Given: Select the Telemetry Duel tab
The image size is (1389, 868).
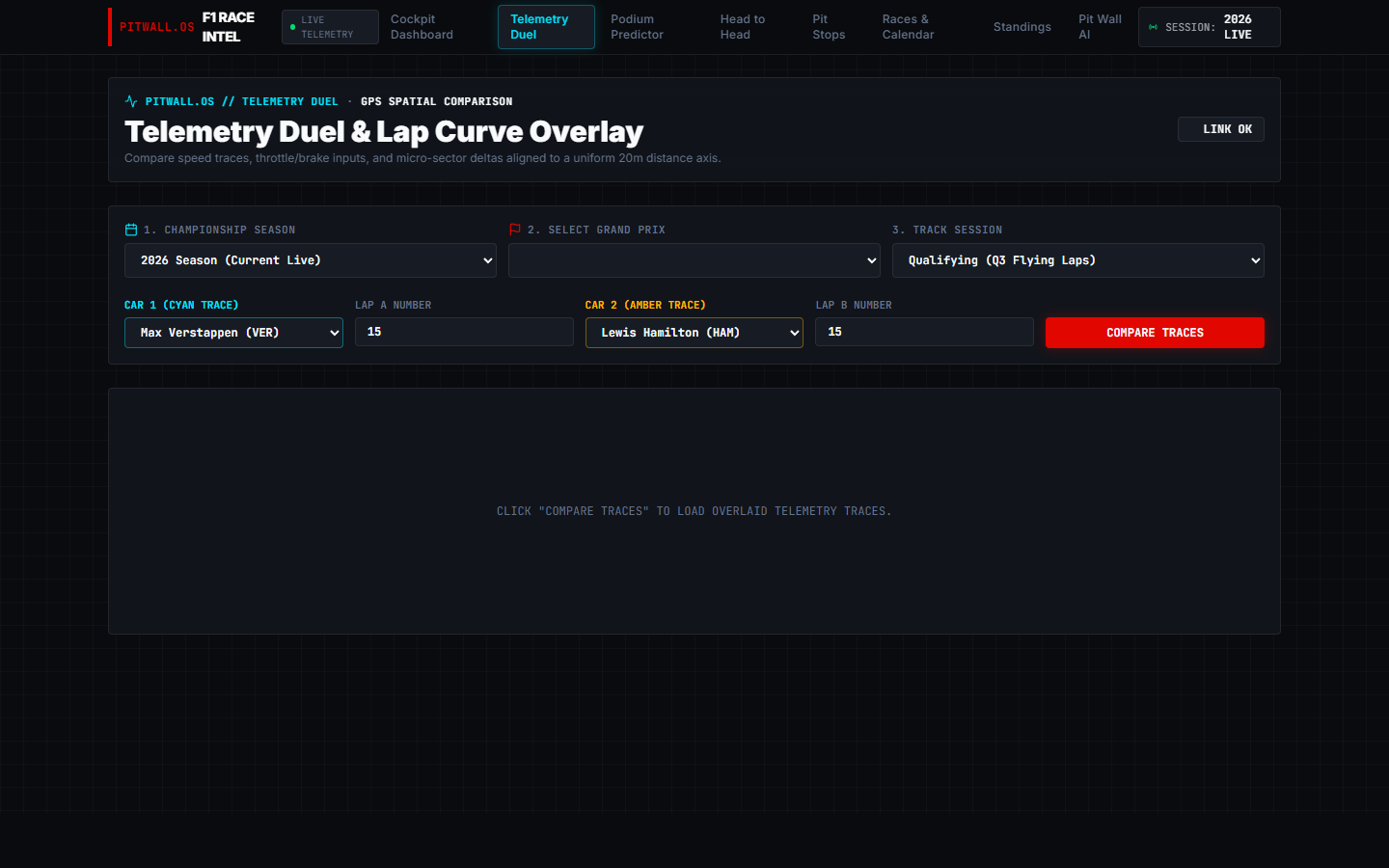Looking at the screenshot, I should (546, 27).
